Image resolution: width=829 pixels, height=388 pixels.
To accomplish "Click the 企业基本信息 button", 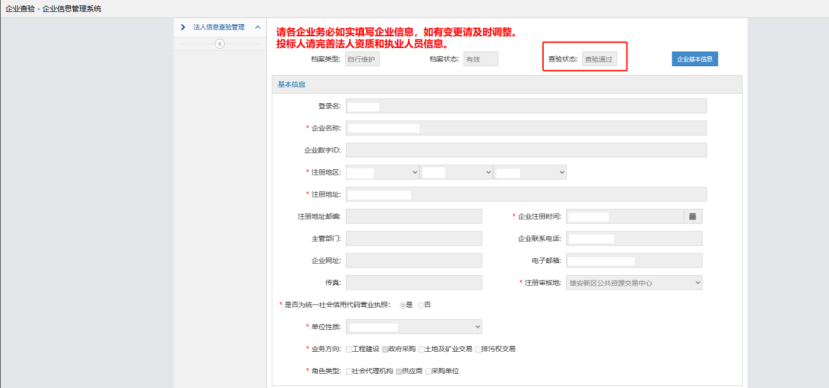I will coord(695,59).
